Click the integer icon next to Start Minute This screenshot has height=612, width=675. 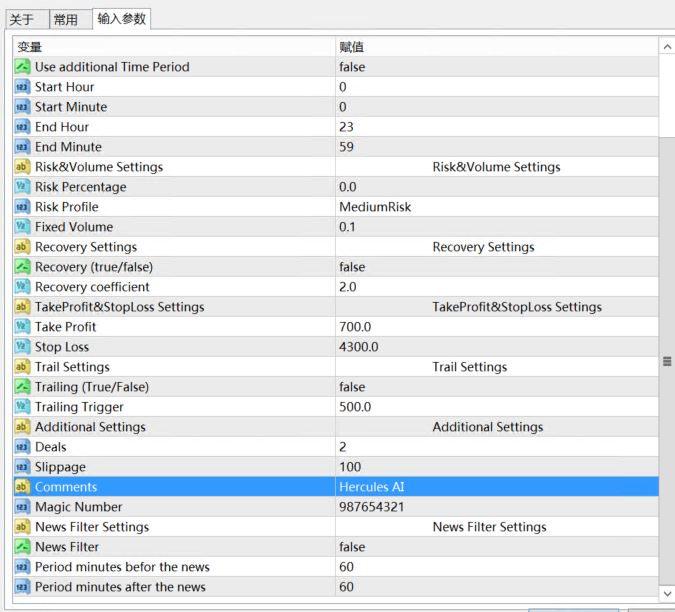click(22, 107)
